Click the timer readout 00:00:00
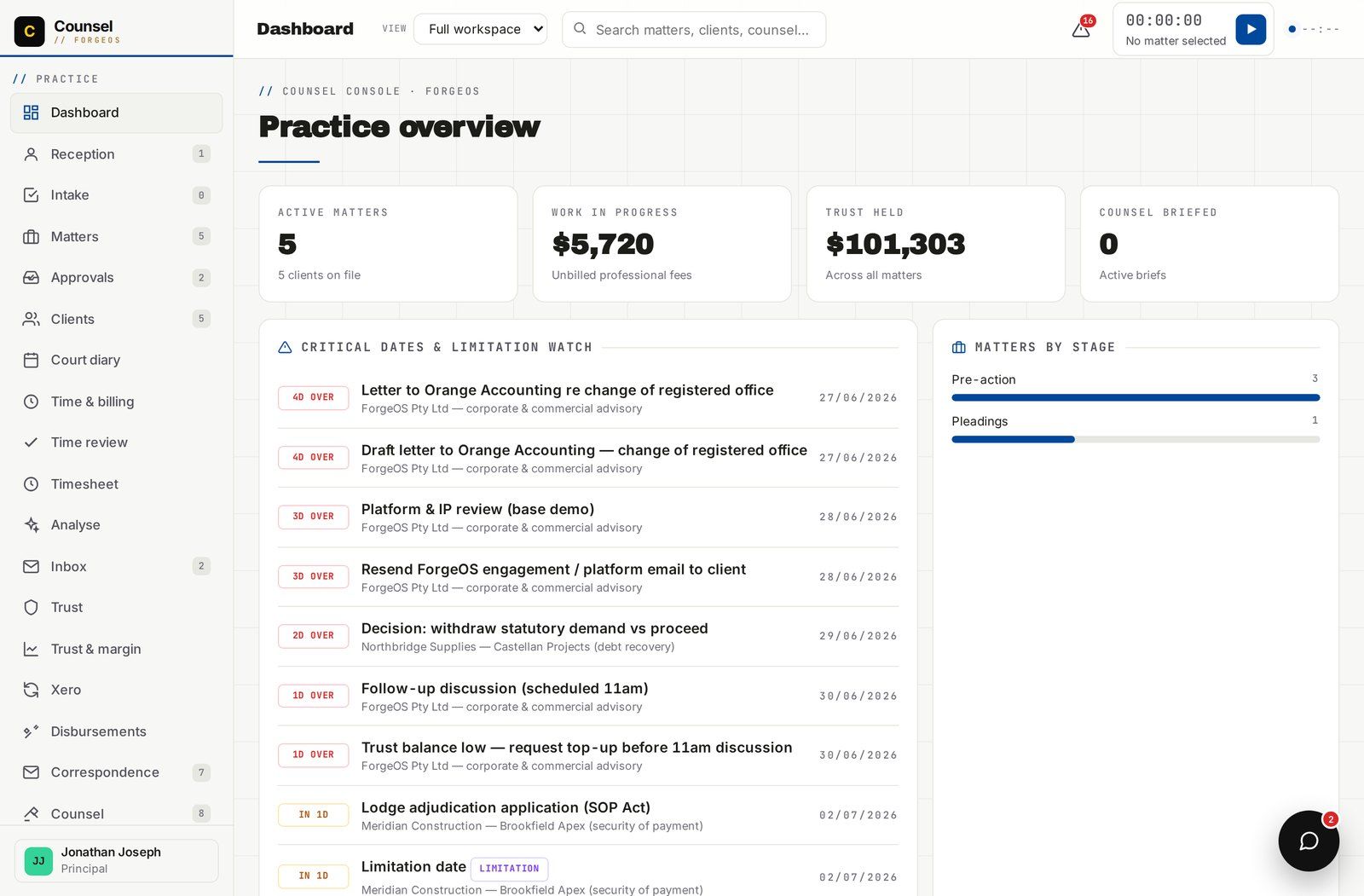The image size is (1364, 896). click(x=1164, y=20)
